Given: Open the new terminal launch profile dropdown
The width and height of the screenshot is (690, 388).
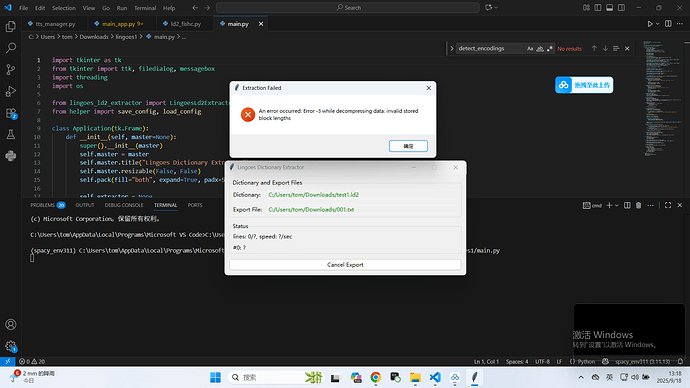Looking at the screenshot, I should coord(617,205).
